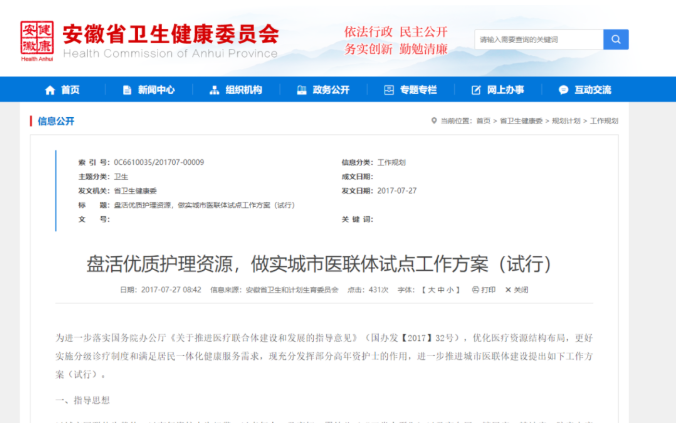This screenshot has height=425, width=677.
Task: Set font size to 中
Action: (441, 290)
